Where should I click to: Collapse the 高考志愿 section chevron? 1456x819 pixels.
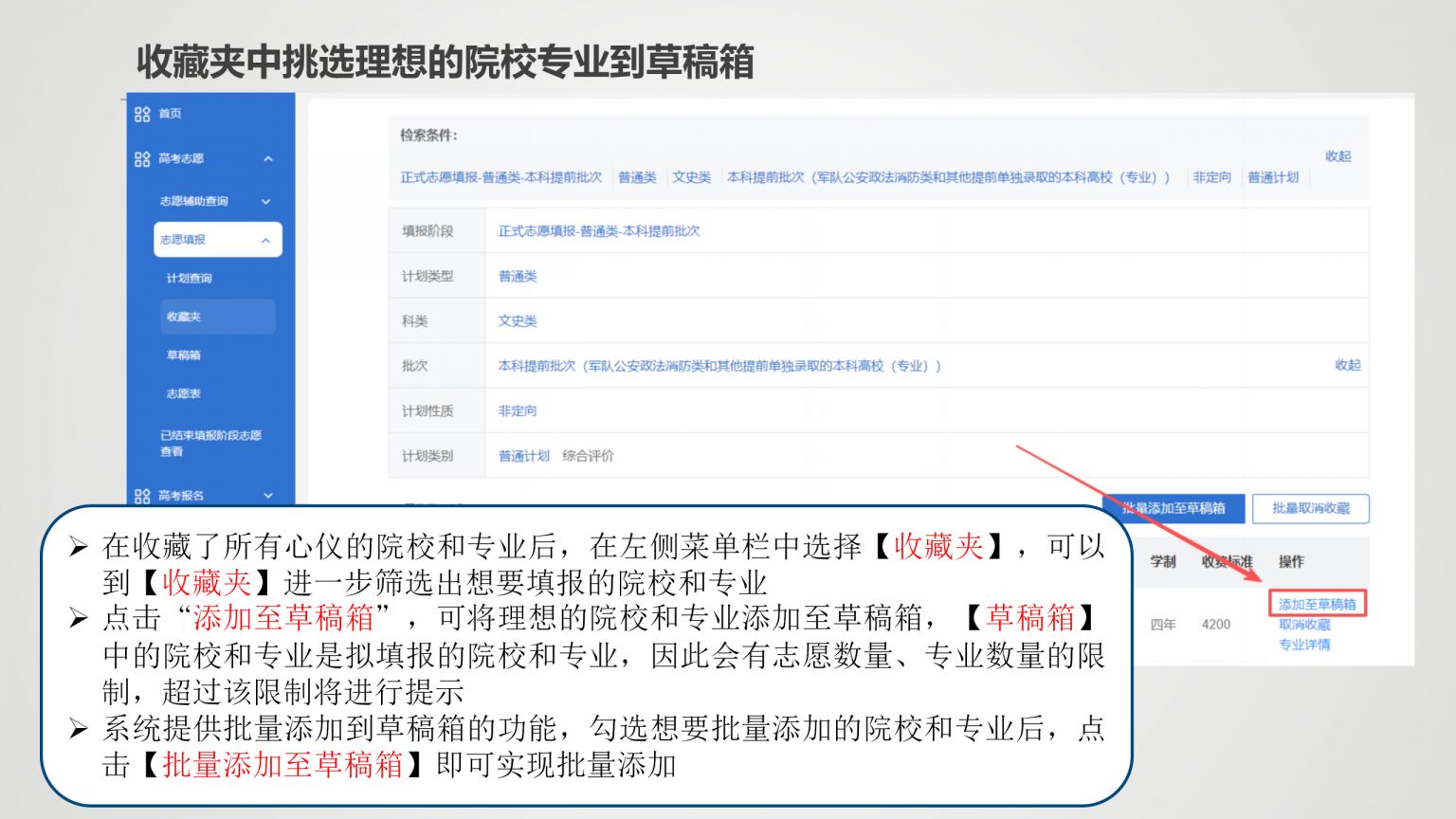pos(268,158)
